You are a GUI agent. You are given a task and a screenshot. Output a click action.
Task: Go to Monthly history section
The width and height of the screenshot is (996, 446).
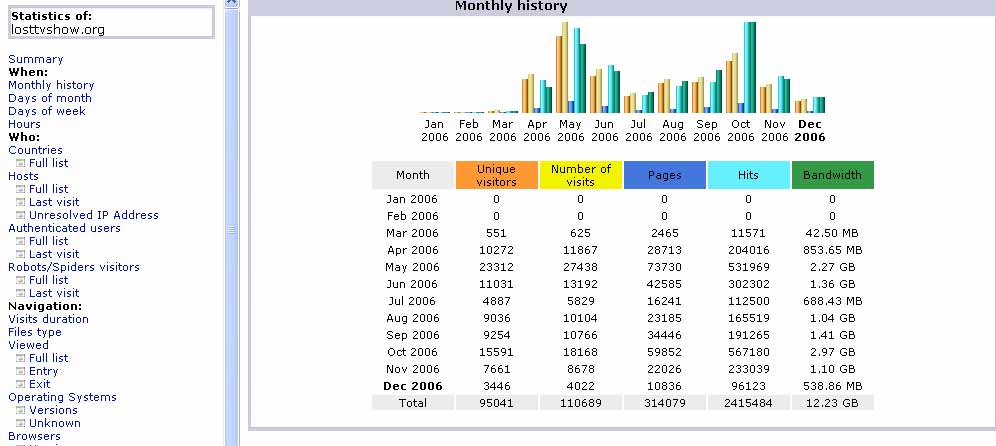[x=51, y=85]
